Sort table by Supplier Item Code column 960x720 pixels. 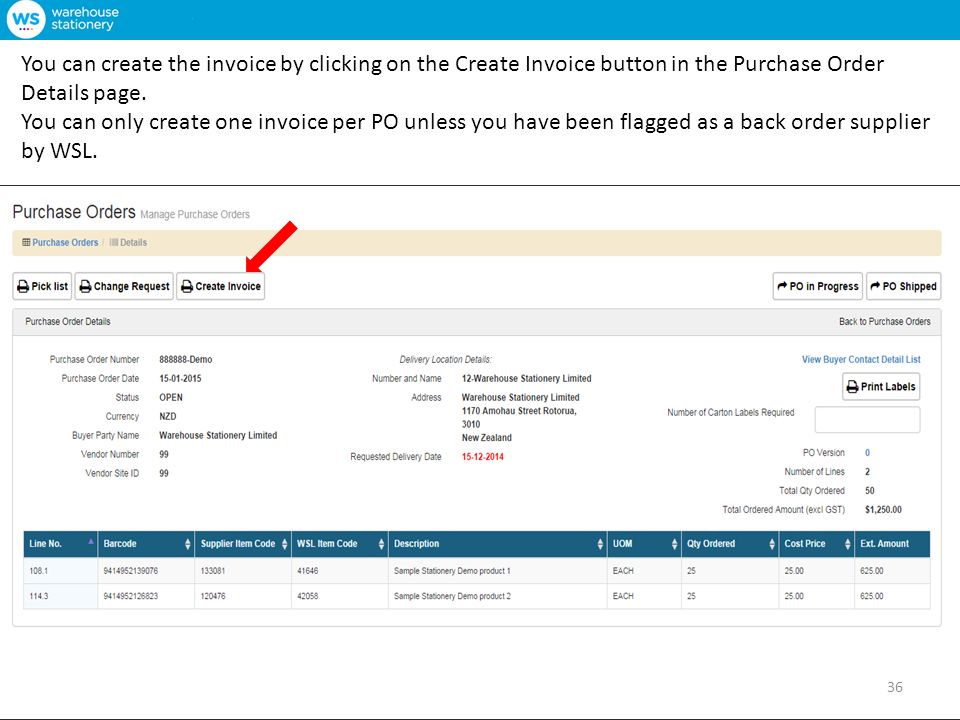click(x=243, y=544)
